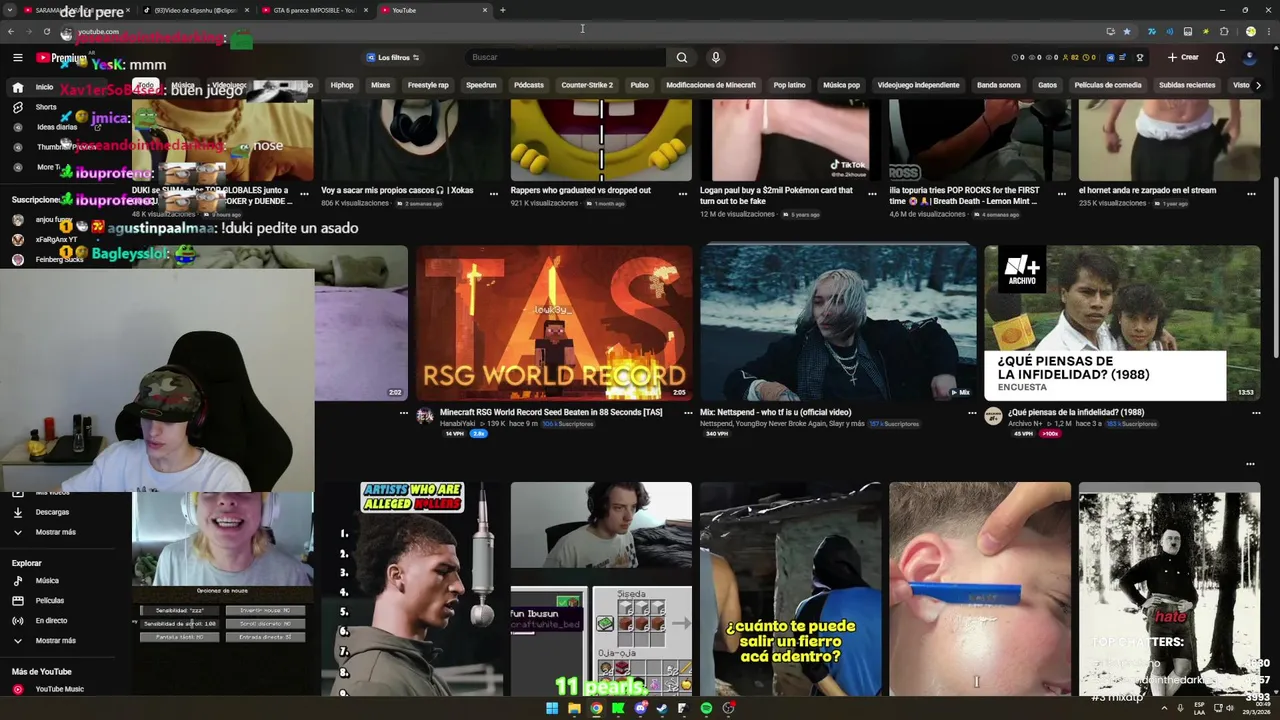Screen dimensions: 1280x720
Task: Open options for the infidelidad 1988 video
Action: (x=1256, y=412)
